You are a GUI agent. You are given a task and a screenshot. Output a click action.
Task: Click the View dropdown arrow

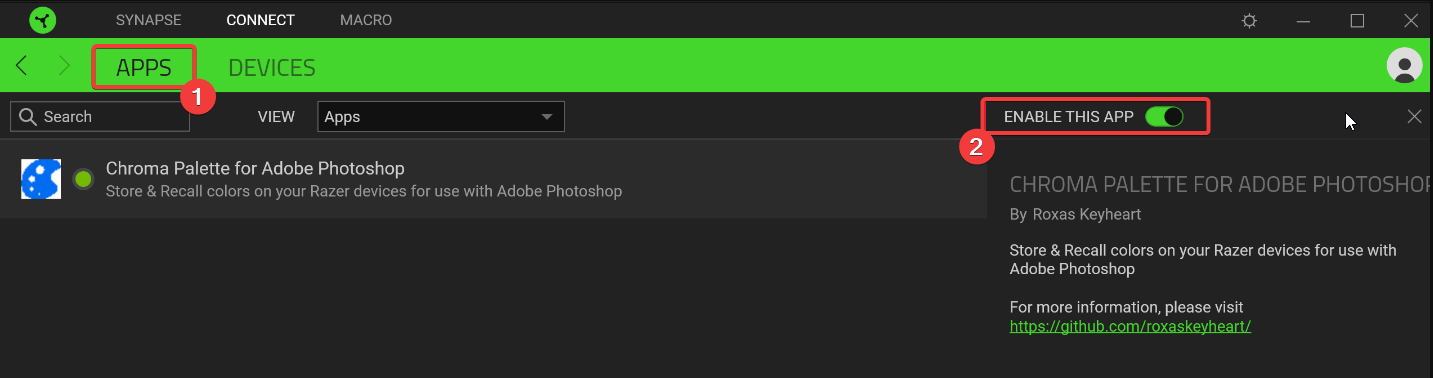coord(547,117)
